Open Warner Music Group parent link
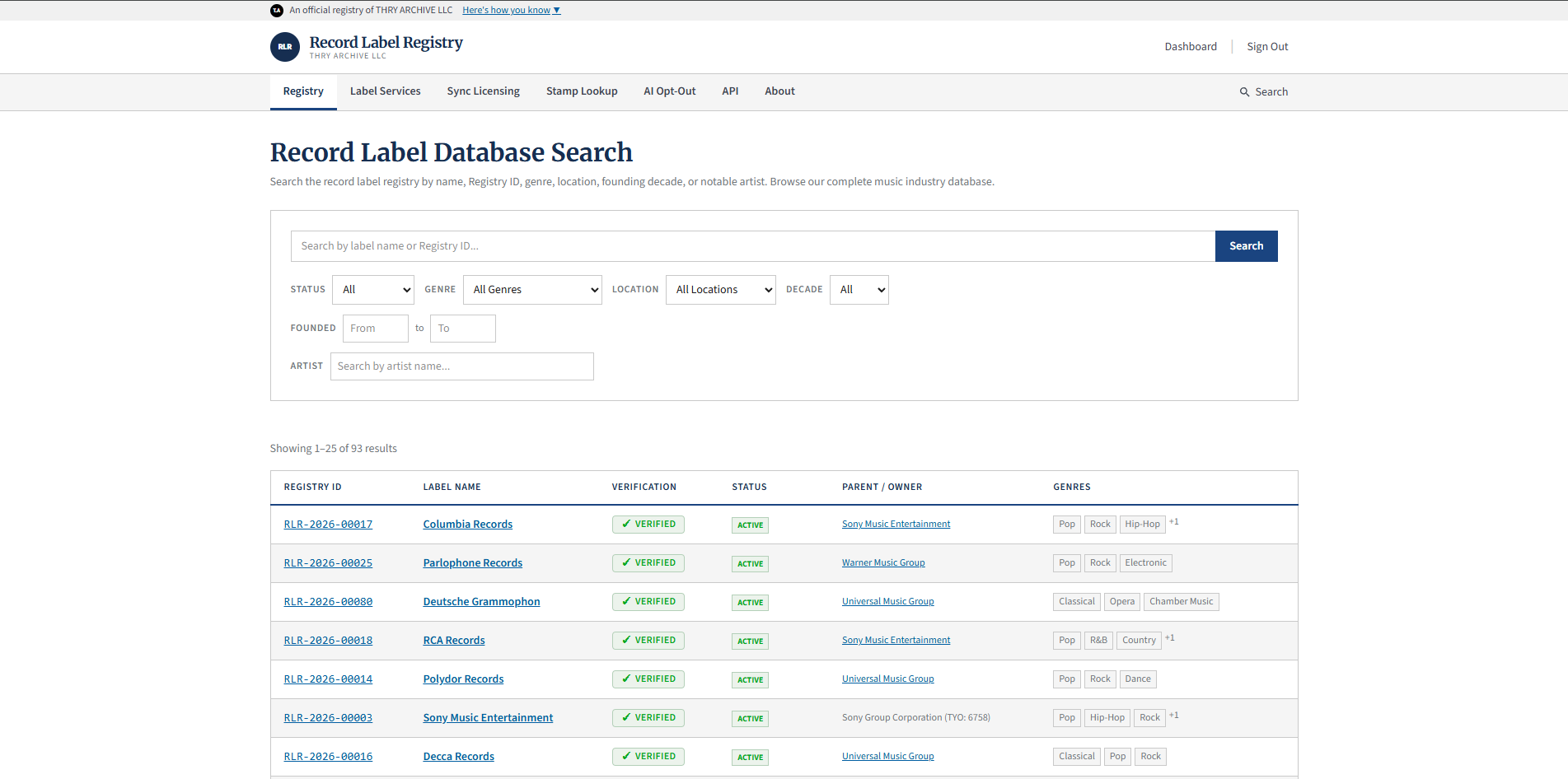Viewport: 1568px width, 779px height. 883,563
